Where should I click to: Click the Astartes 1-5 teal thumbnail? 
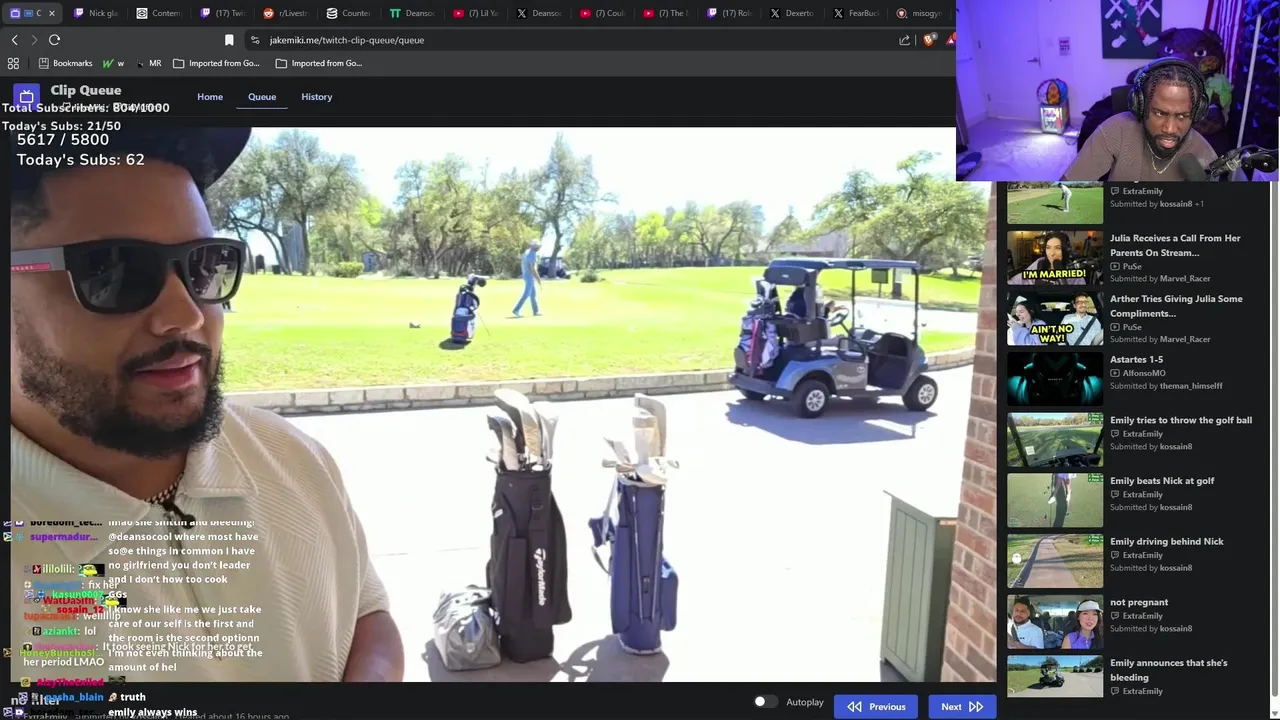click(x=1055, y=379)
